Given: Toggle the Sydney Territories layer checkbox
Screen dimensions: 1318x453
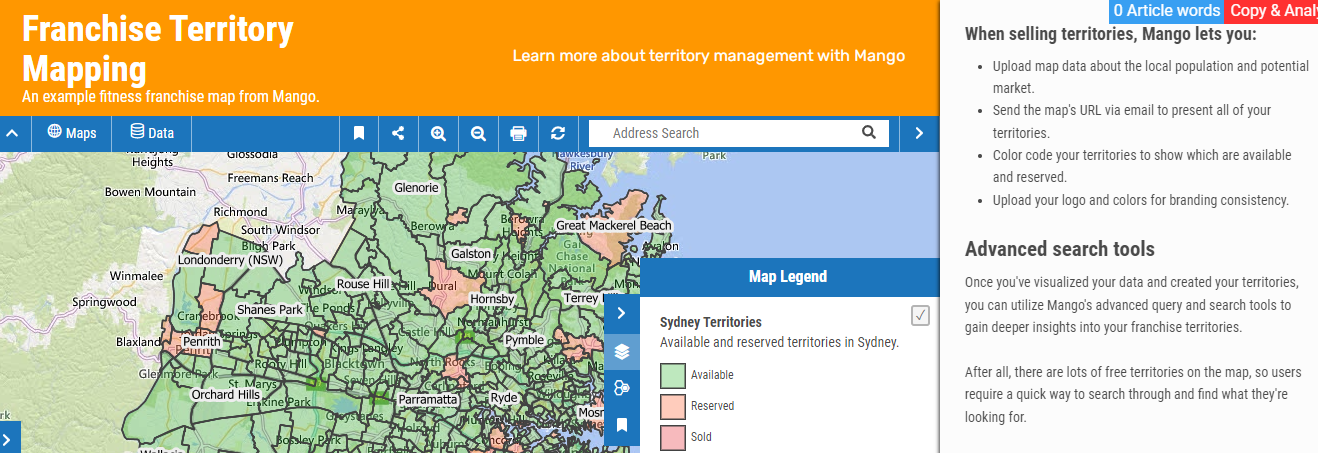Looking at the screenshot, I should pyautogui.click(x=921, y=316).
